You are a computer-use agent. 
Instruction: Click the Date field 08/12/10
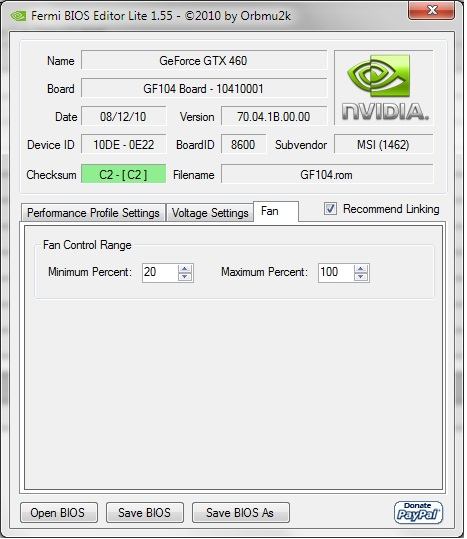[123, 117]
